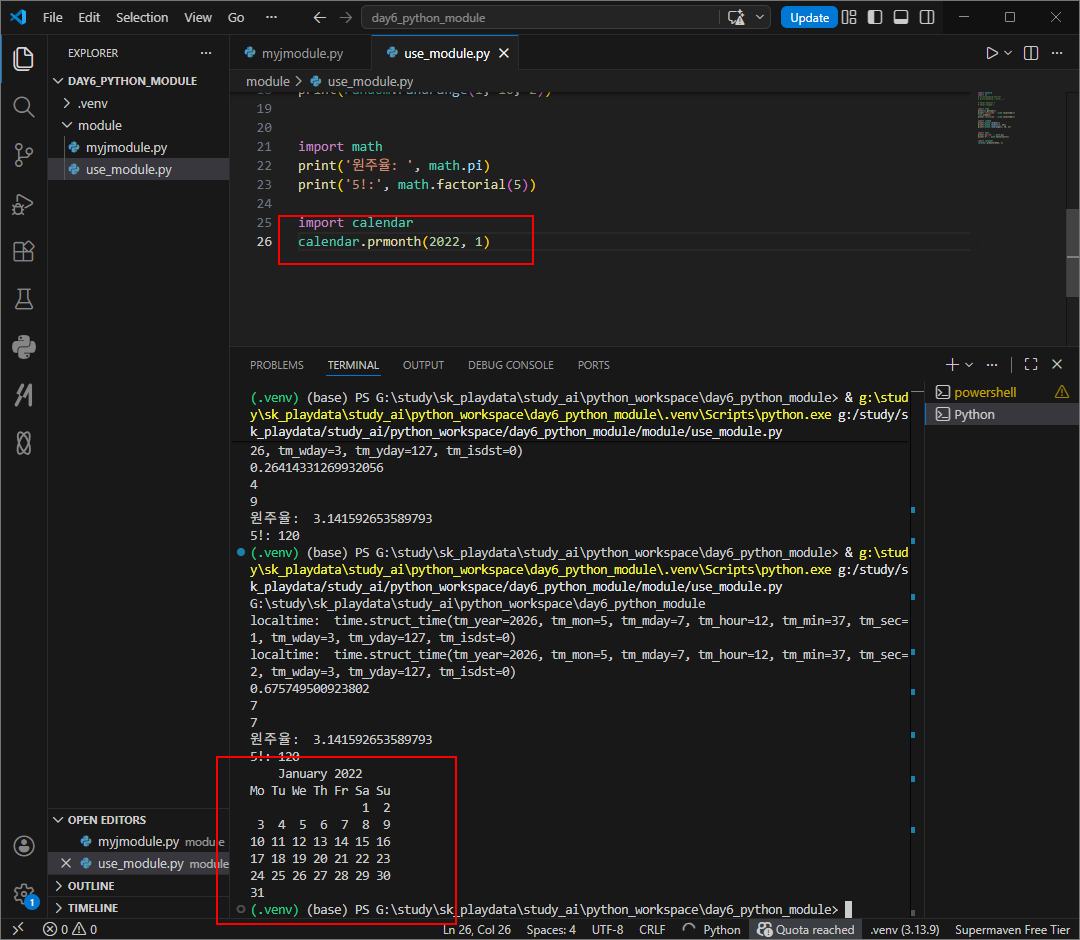
Task: Open the Python extension icon in activity bar
Action: 23,347
